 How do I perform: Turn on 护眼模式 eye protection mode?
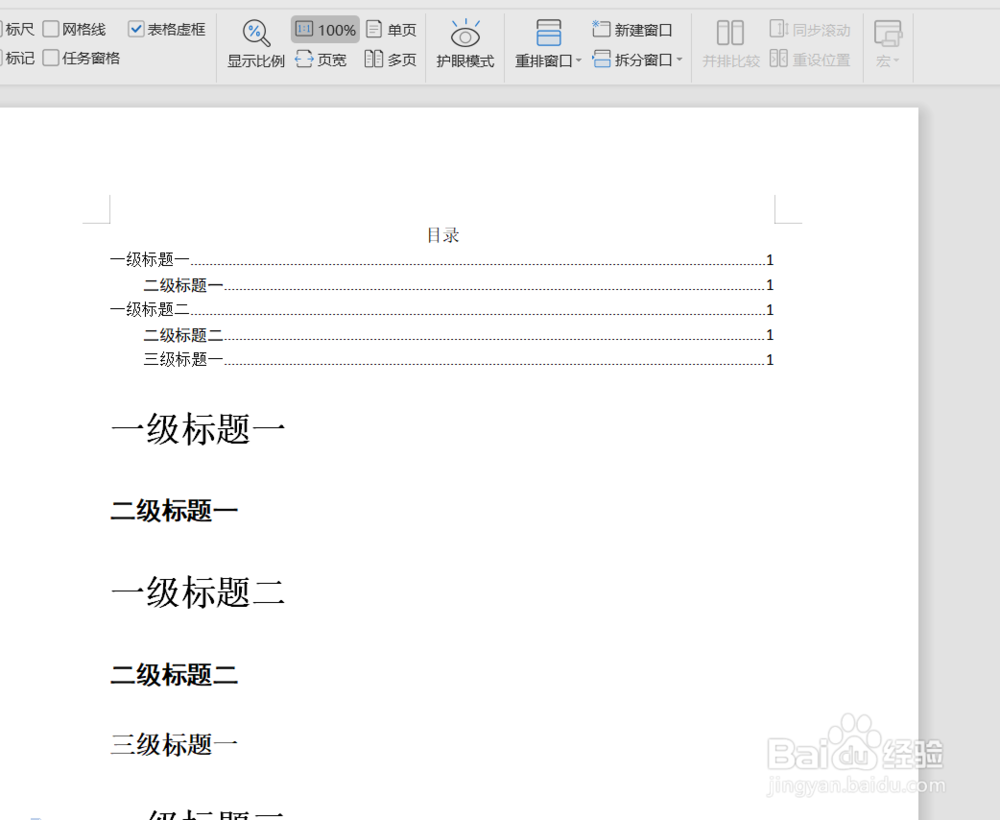pos(464,44)
